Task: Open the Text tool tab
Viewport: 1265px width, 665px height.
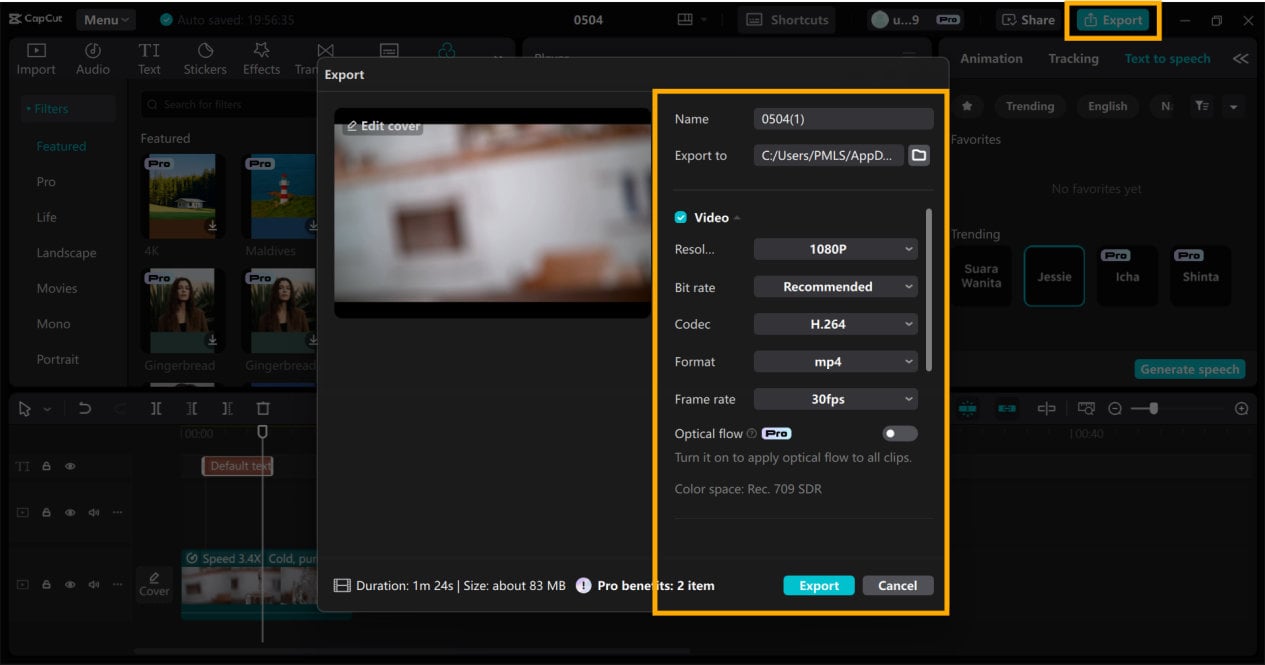Action: point(149,59)
